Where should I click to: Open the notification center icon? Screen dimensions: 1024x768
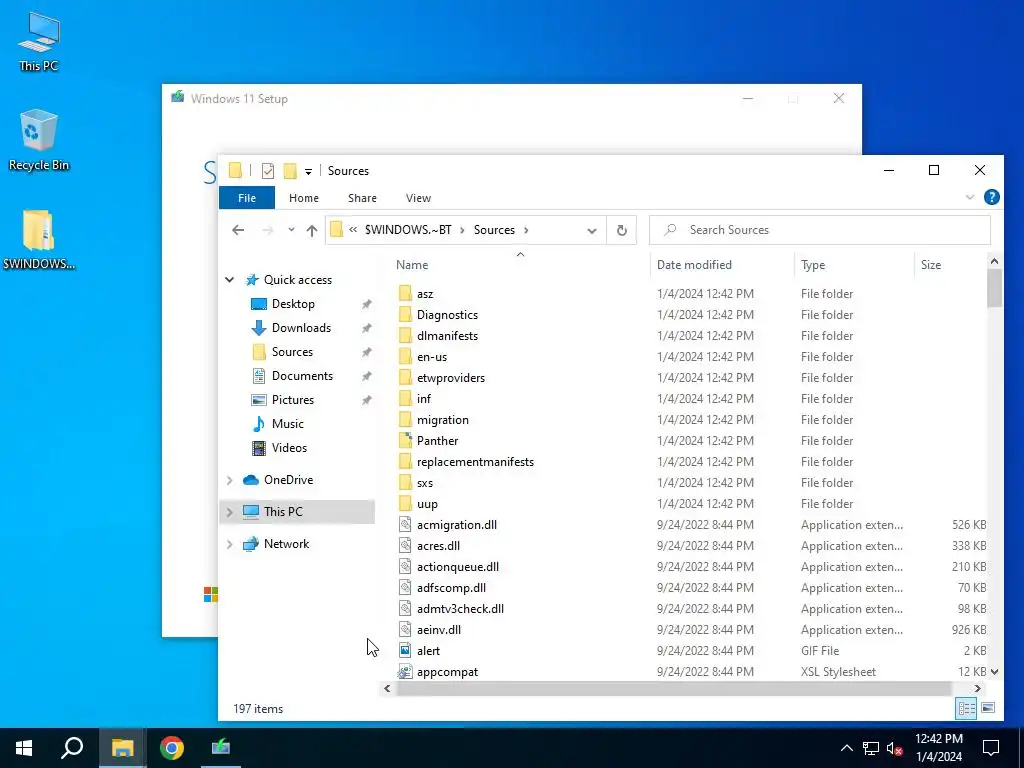(991, 748)
